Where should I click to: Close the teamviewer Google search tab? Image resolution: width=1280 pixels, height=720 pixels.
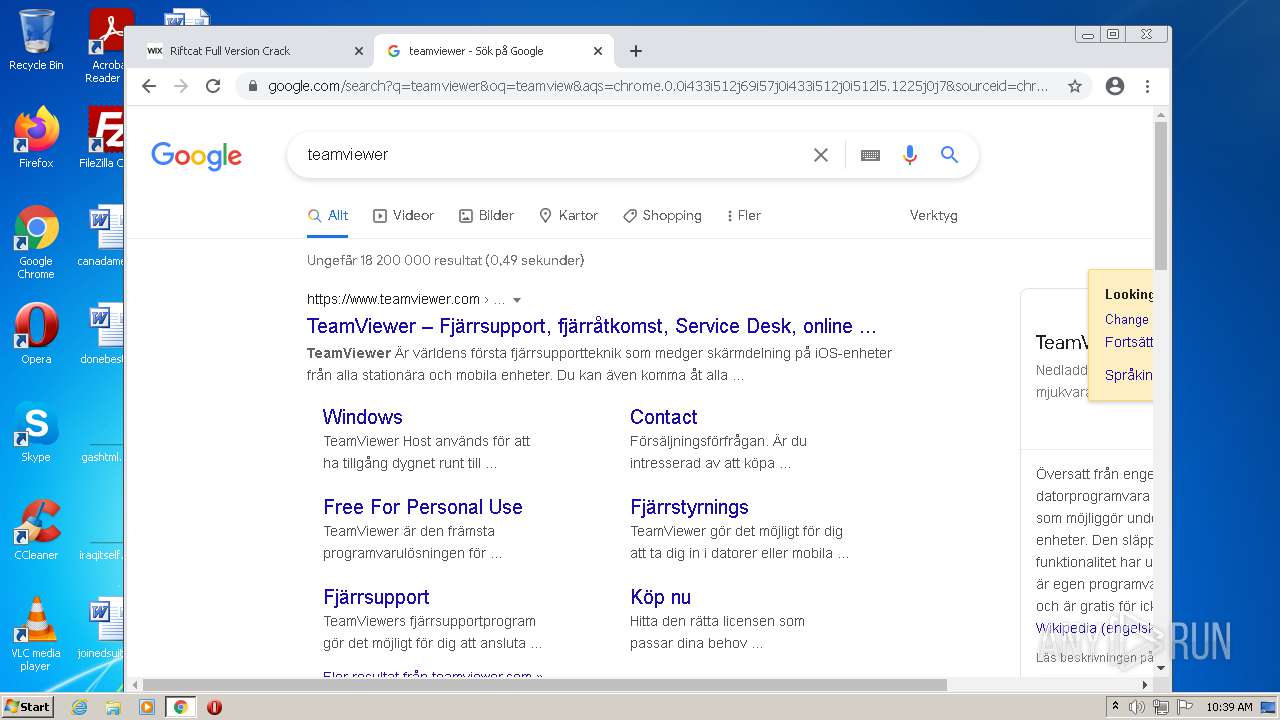598,51
